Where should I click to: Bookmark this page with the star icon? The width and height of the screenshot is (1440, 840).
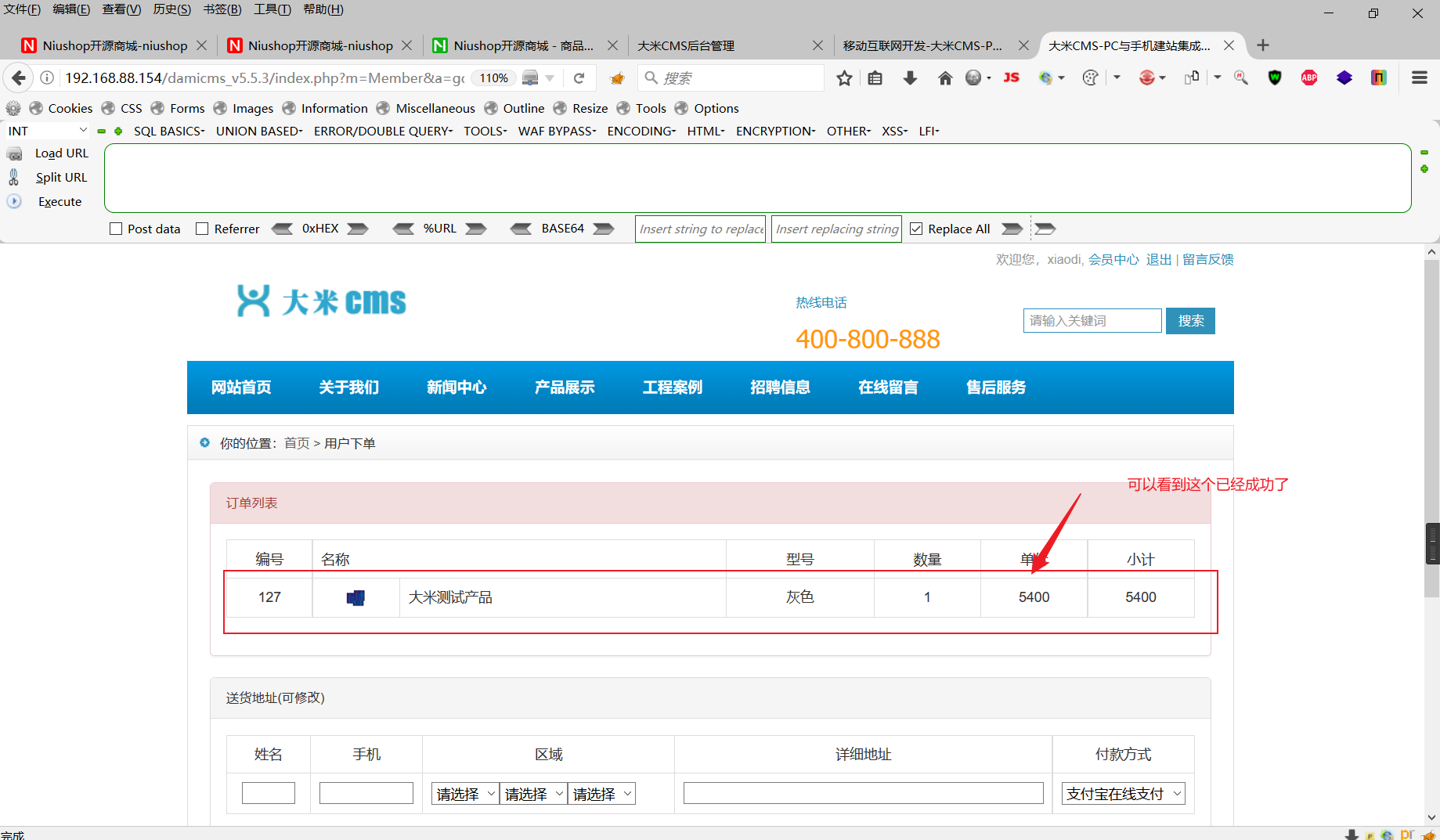point(844,78)
